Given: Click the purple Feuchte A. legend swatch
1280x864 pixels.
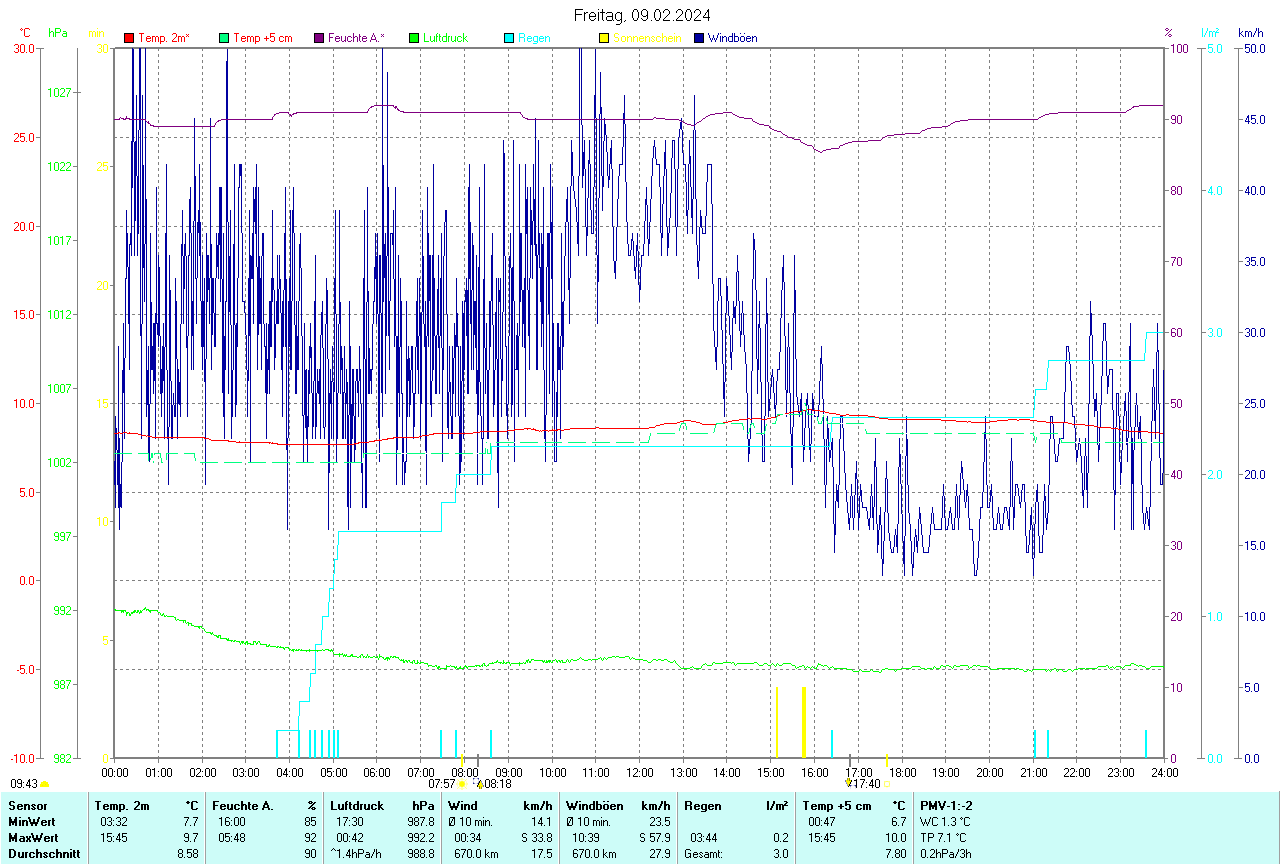Looking at the screenshot, I should (x=319, y=38).
